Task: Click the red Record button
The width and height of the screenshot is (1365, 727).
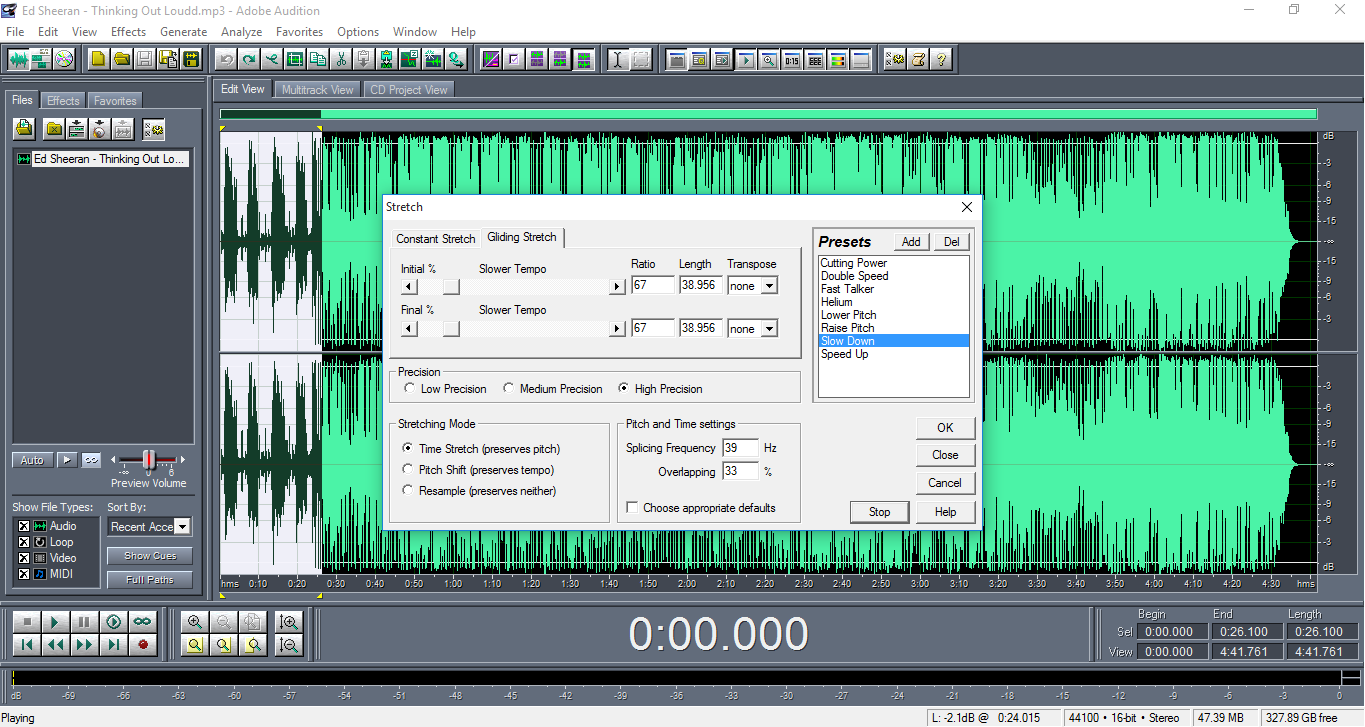Action: [143, 645]
